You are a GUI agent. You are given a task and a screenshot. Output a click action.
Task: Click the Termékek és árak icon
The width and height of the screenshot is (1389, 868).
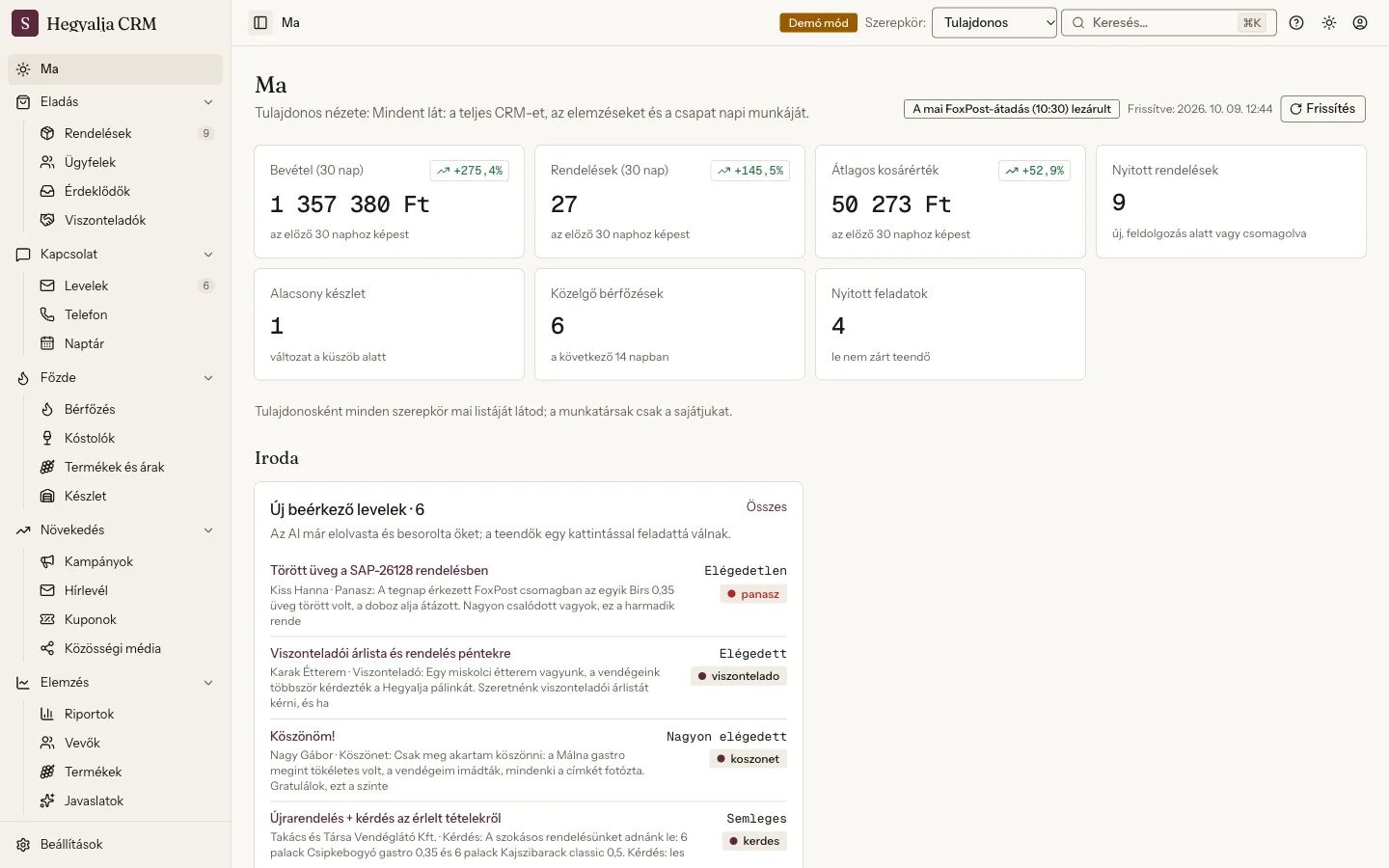pos(47,467)
